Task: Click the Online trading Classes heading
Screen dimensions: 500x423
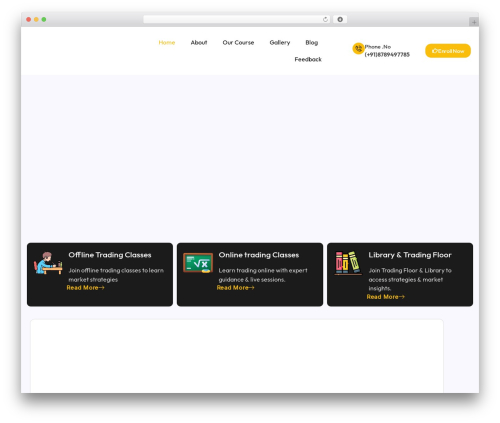Action: coord(259,255)
